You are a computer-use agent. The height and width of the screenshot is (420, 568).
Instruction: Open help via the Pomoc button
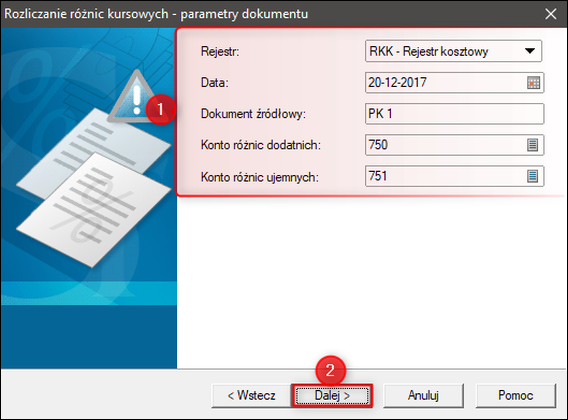coord(516,395)
